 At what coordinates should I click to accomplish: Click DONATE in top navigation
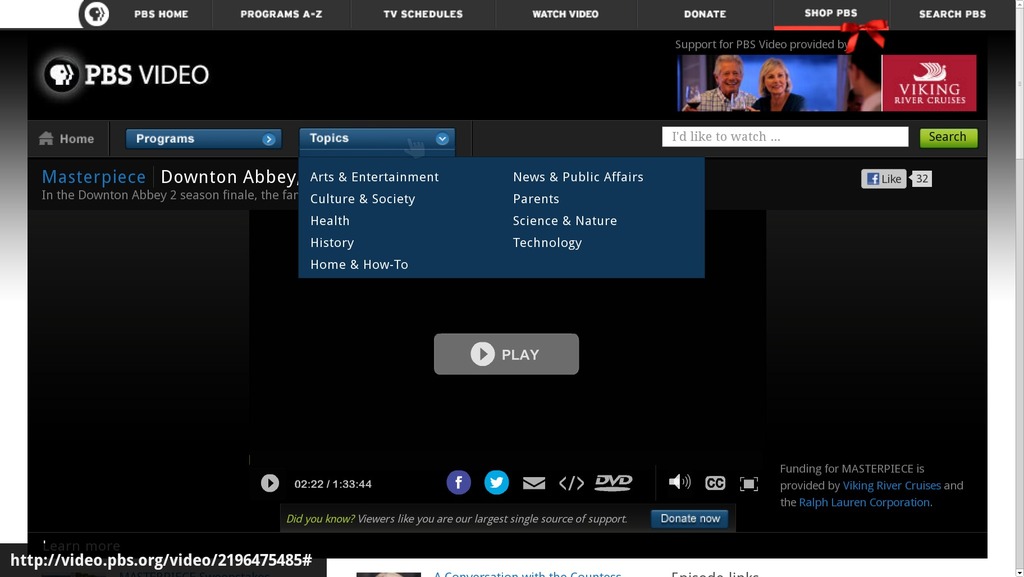point(705,14)
